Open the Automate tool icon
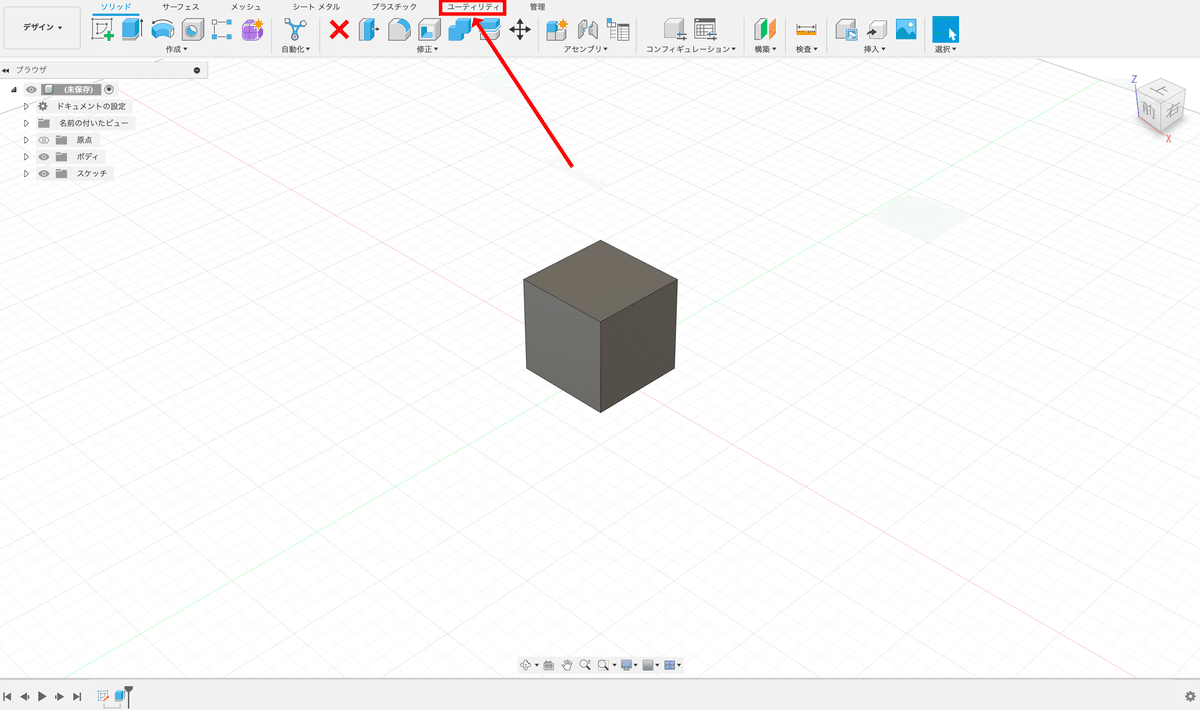Image resolution: width=1200 pixels, height=710 pixels. point(294,30)
